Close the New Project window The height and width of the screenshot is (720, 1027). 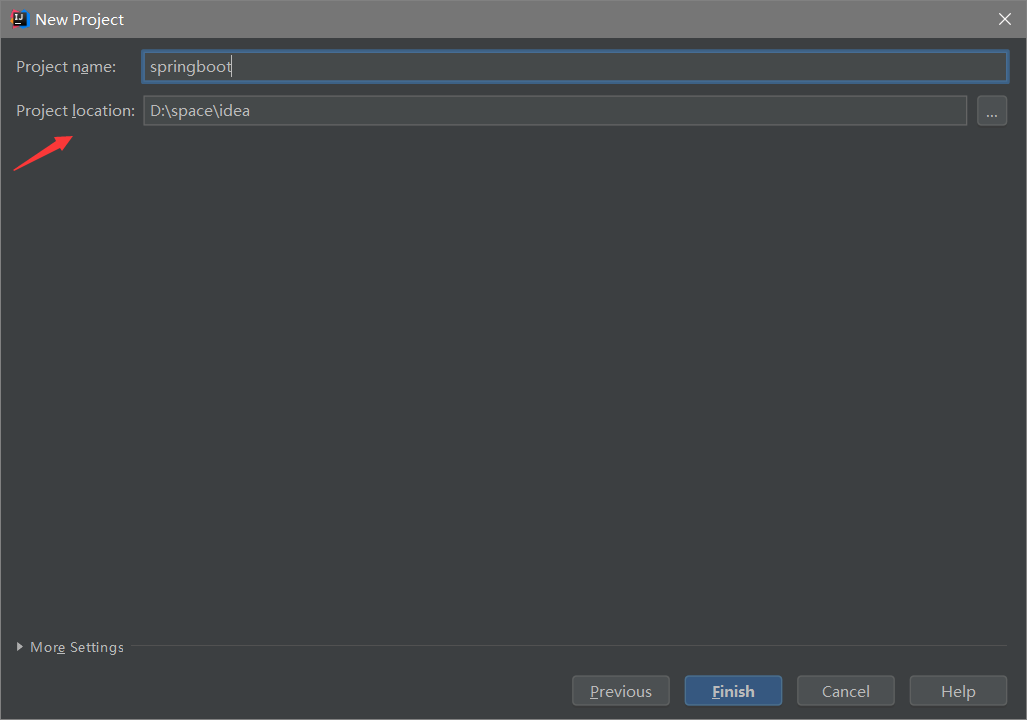point(1005,19)
